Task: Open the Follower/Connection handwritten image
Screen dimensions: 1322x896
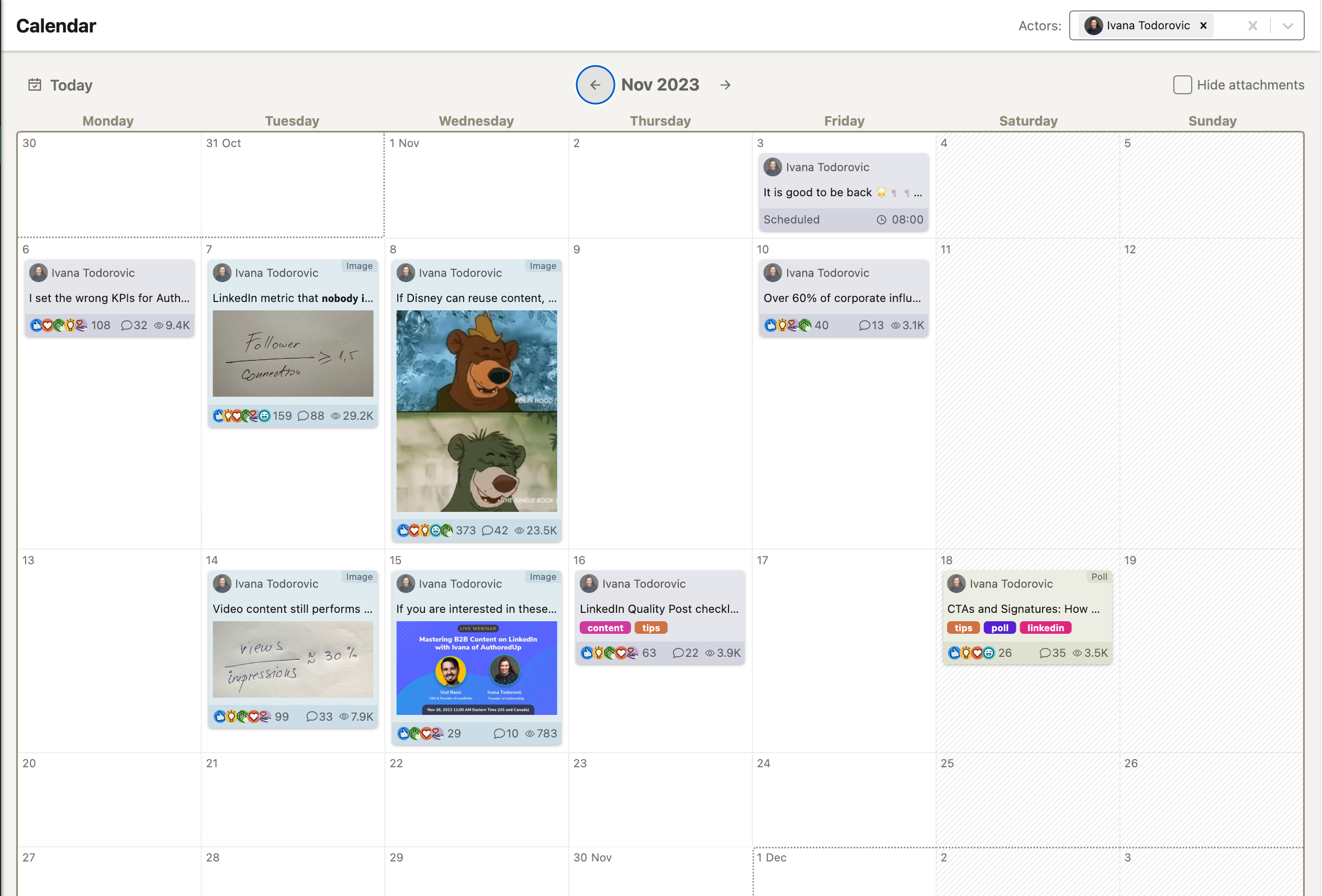Action: 293,353
